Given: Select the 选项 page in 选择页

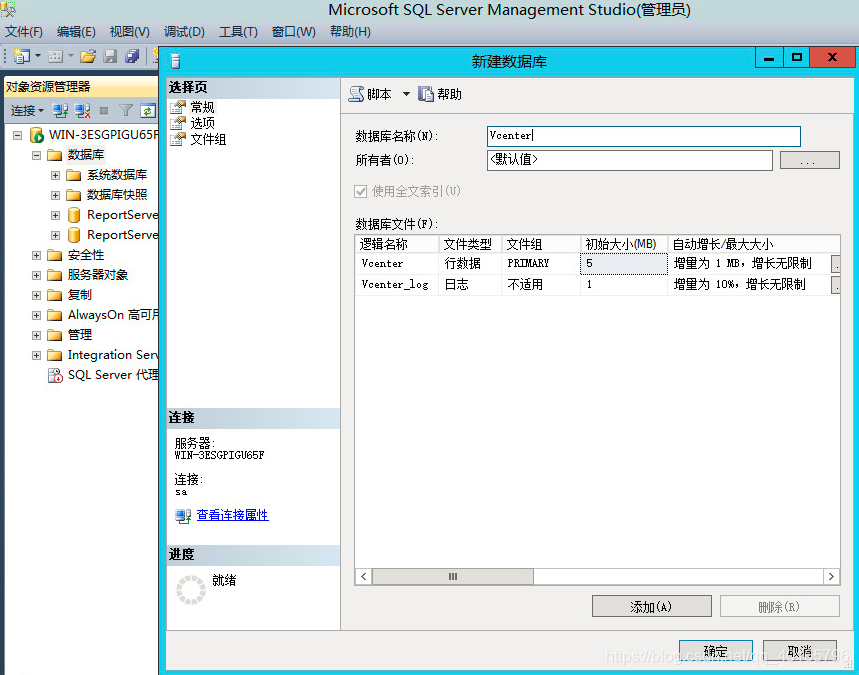Looking at the screenshot, I should (202, 123).
